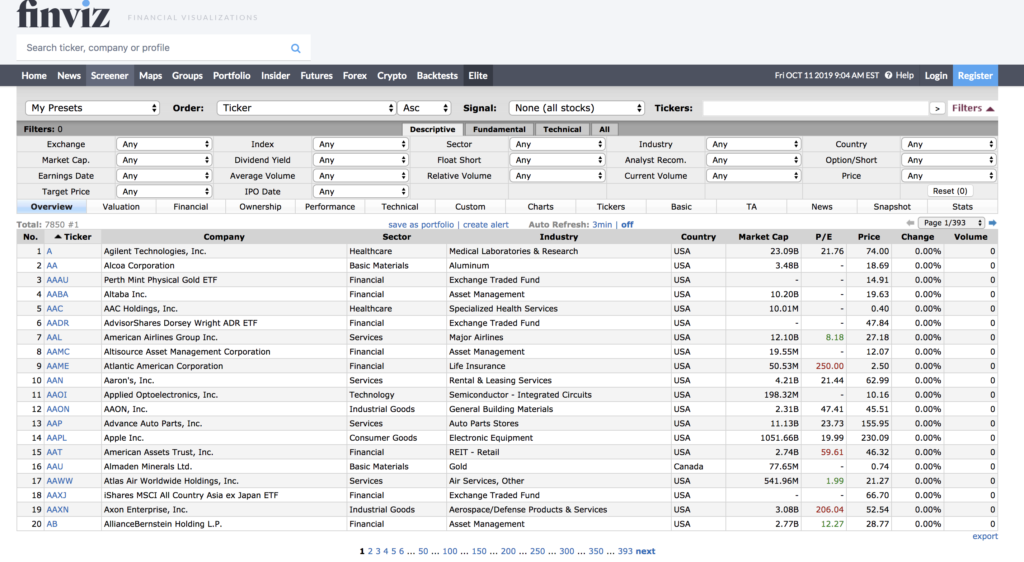The height and width of the screenshot is (562, 1024).
Task: Switch to the Snapshot view tab
Action: point(891,207)
